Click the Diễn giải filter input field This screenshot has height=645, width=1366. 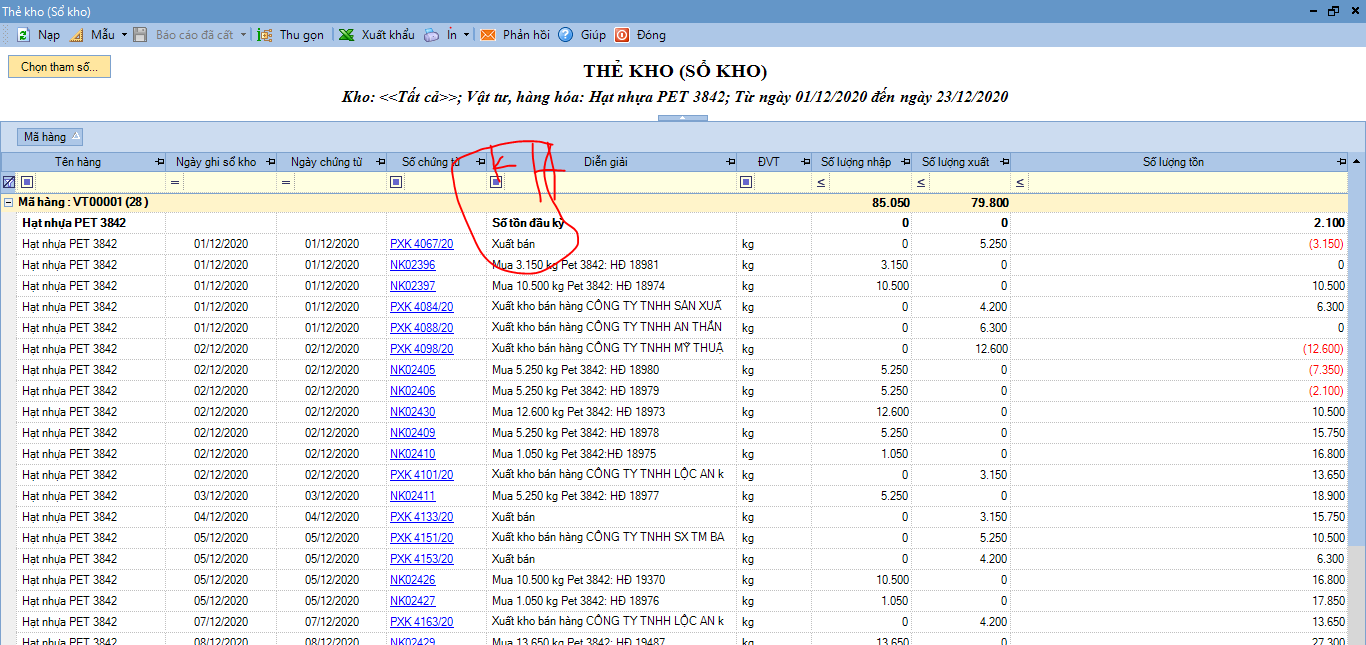pyautogui.click(x=620, y=182)
